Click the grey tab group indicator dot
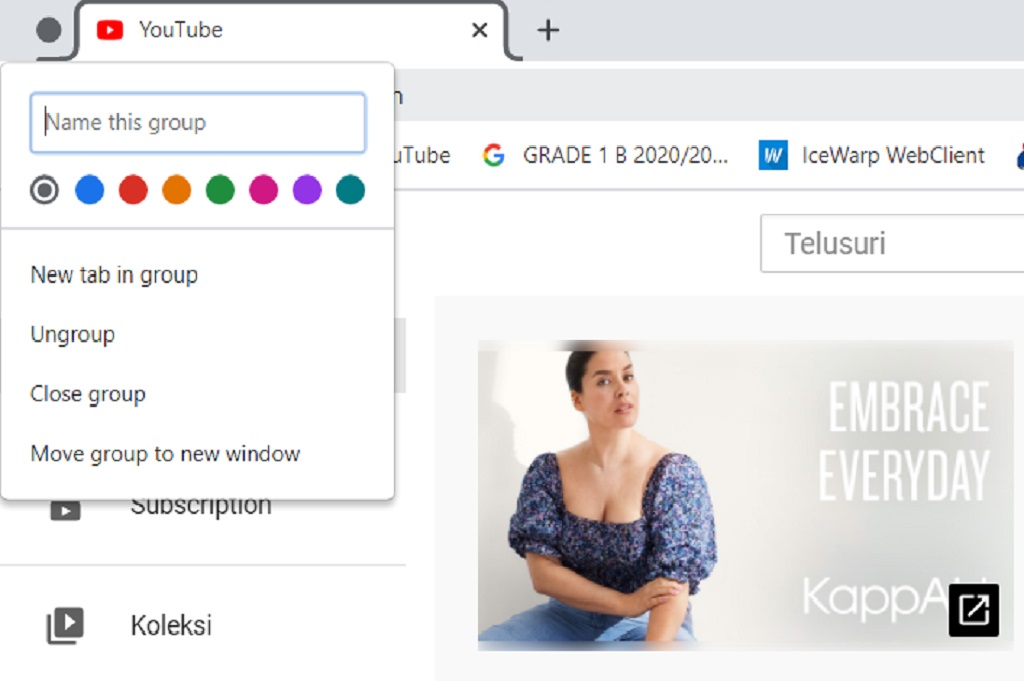Image resolution: width=1024 pixels, height=681 pixels. click(x=48, y=30)
